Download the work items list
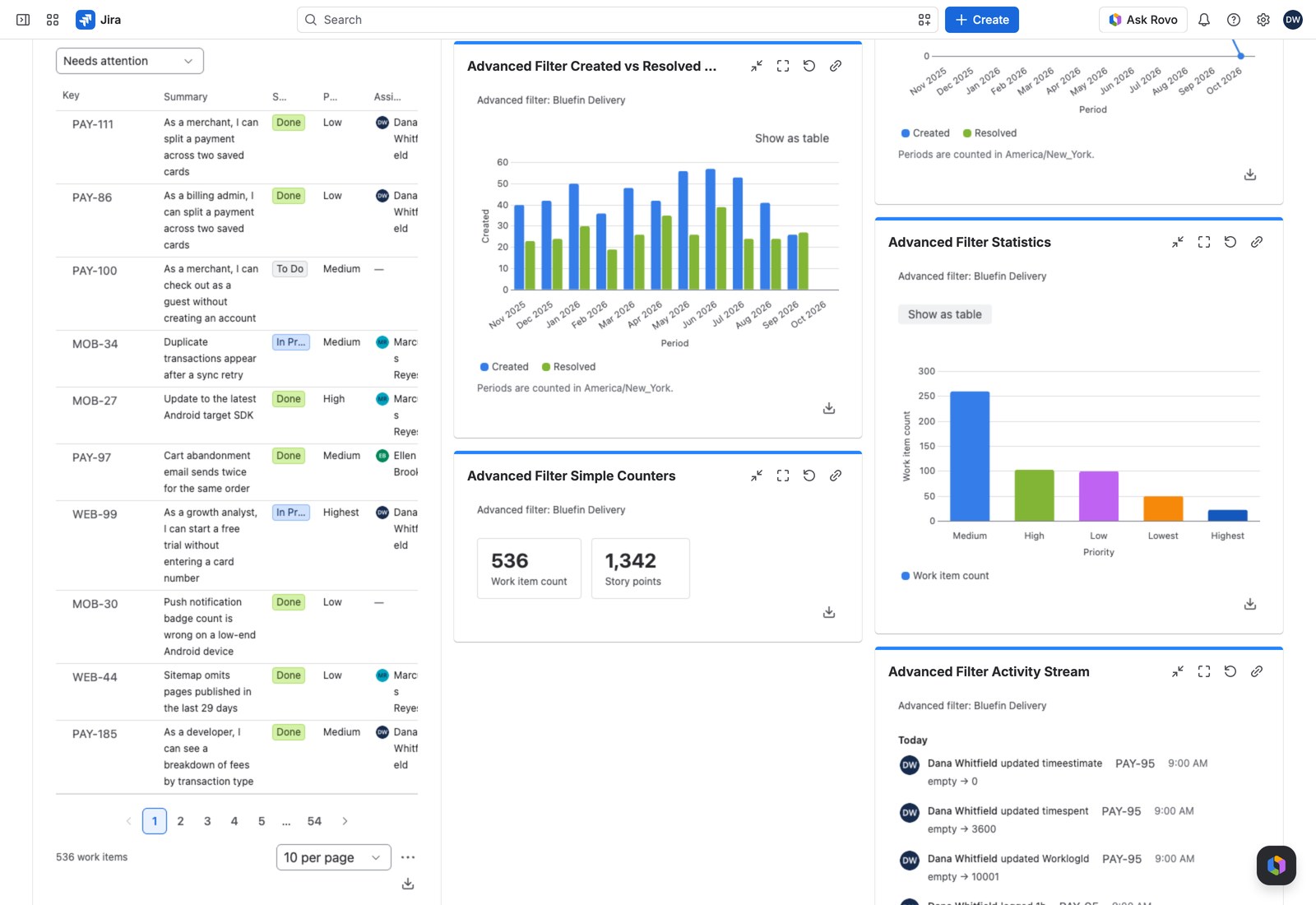The image size is (1316, 905). pyautogui.click(x=408, y=884)
